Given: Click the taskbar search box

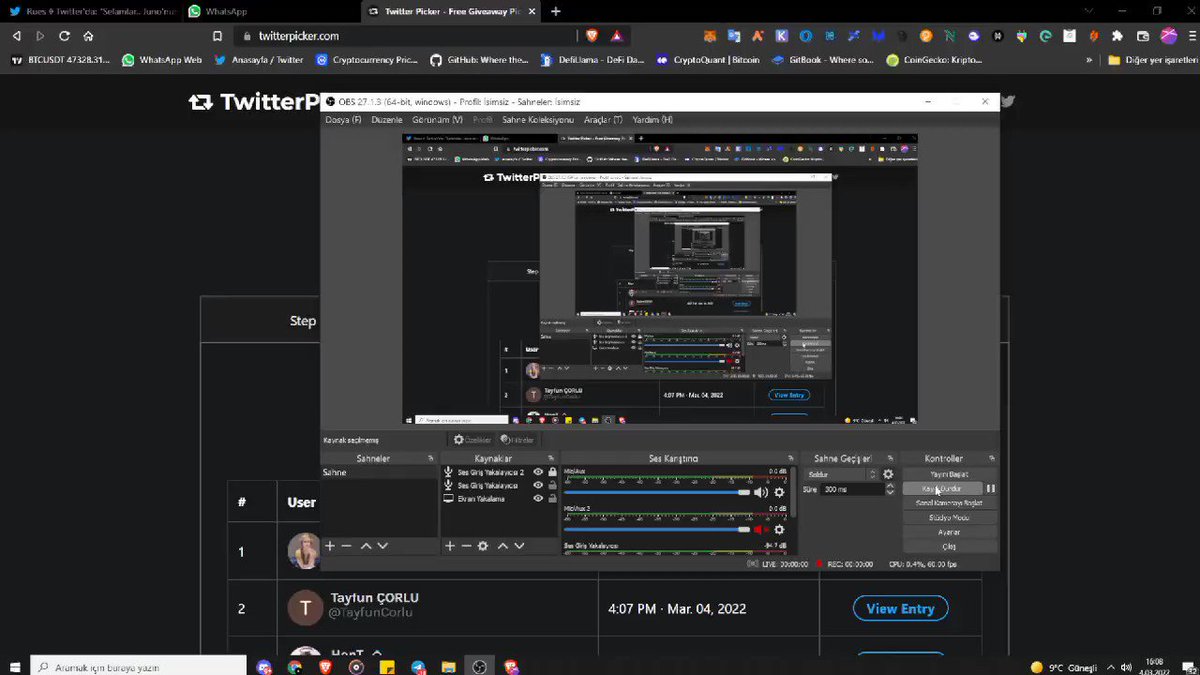Looking at the screenshot, I should (x=138, y=666).
